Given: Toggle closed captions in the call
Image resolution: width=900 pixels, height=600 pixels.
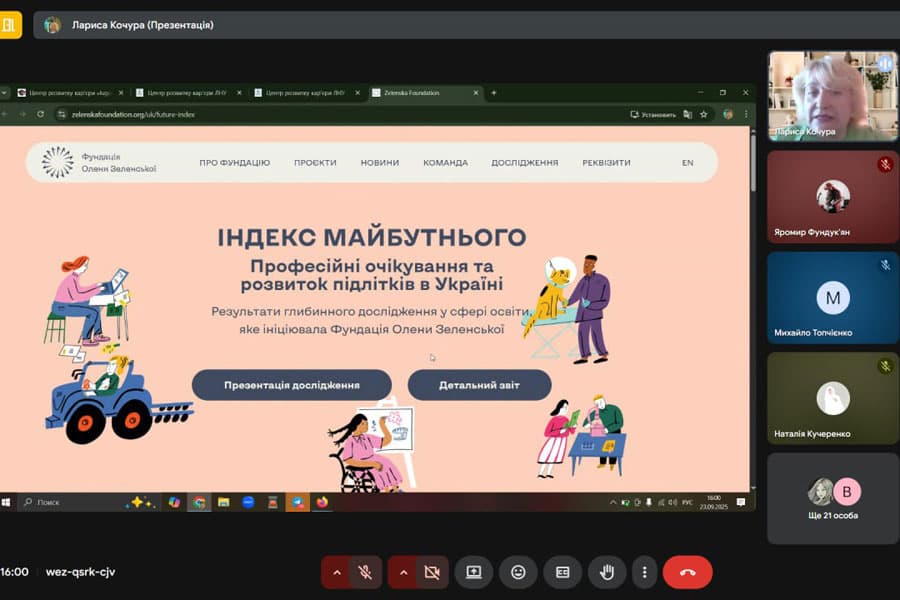Looking at the screenshot, I should (562, 572).
